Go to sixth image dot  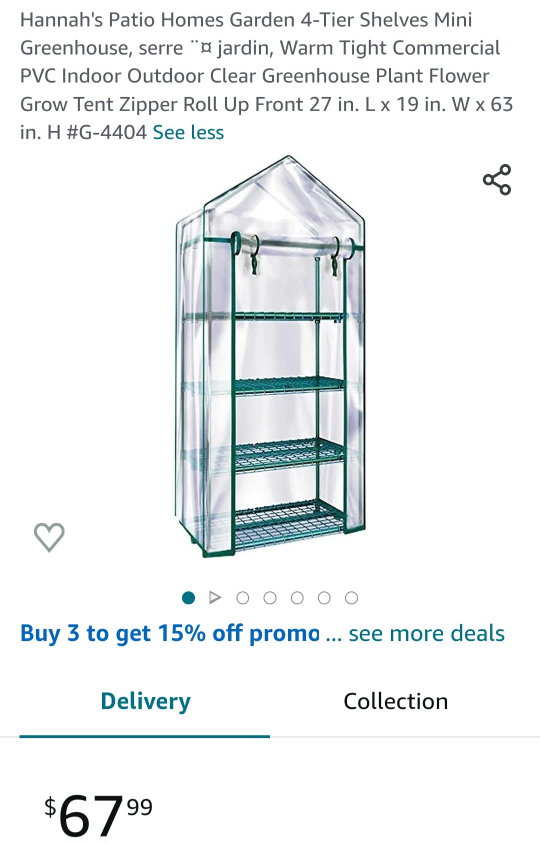tap(324, 597)
